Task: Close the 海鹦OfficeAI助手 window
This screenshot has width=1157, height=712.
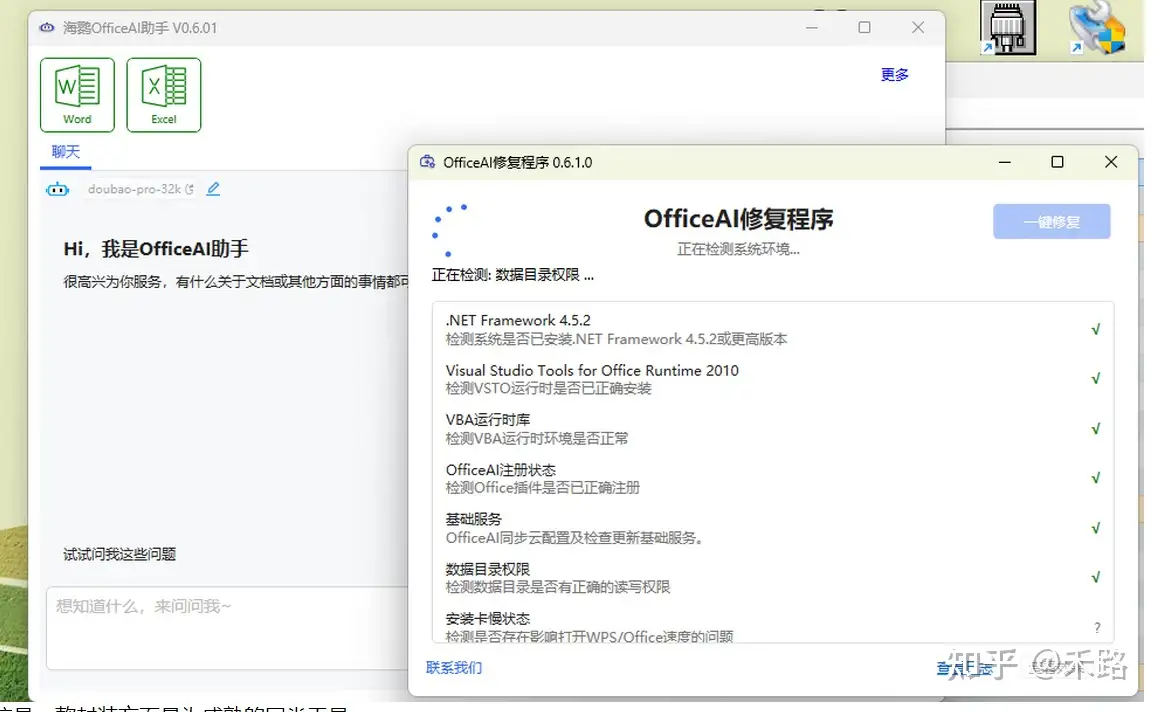Action: pos(918,27)
